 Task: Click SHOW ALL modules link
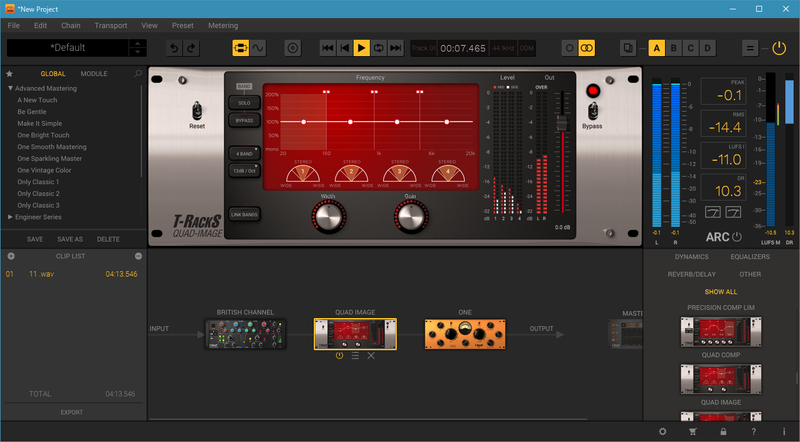(x=720, y=292)
